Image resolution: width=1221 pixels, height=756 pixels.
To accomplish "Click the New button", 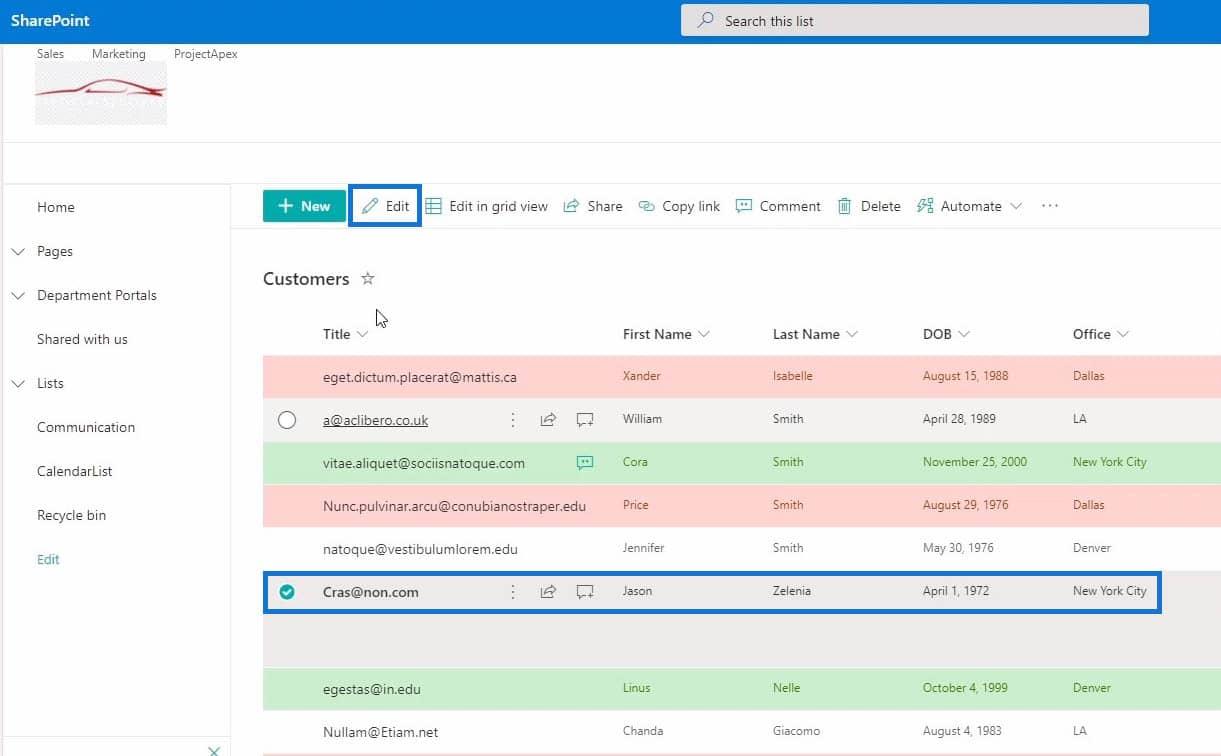I will (x=304, y=206).
